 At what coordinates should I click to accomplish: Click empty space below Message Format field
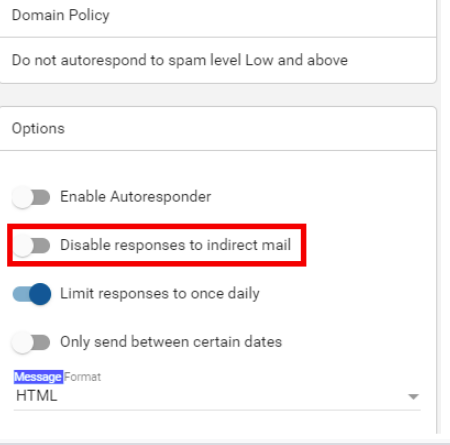pos(217,422)
